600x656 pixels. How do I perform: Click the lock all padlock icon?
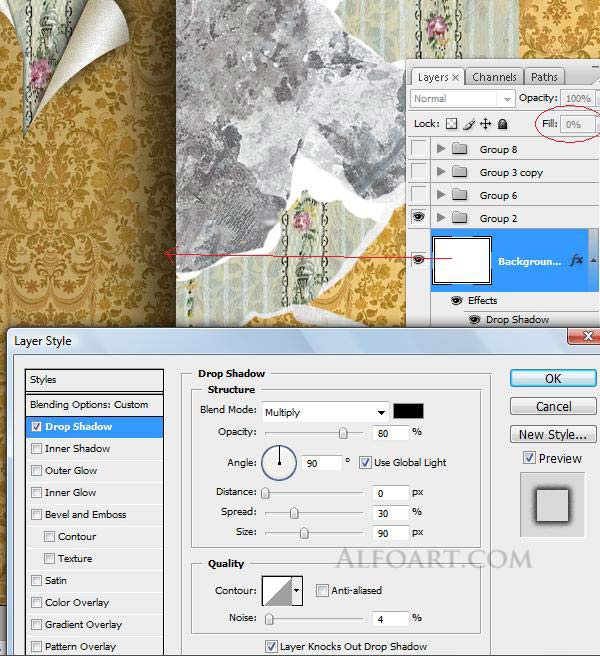coord(503,124)
